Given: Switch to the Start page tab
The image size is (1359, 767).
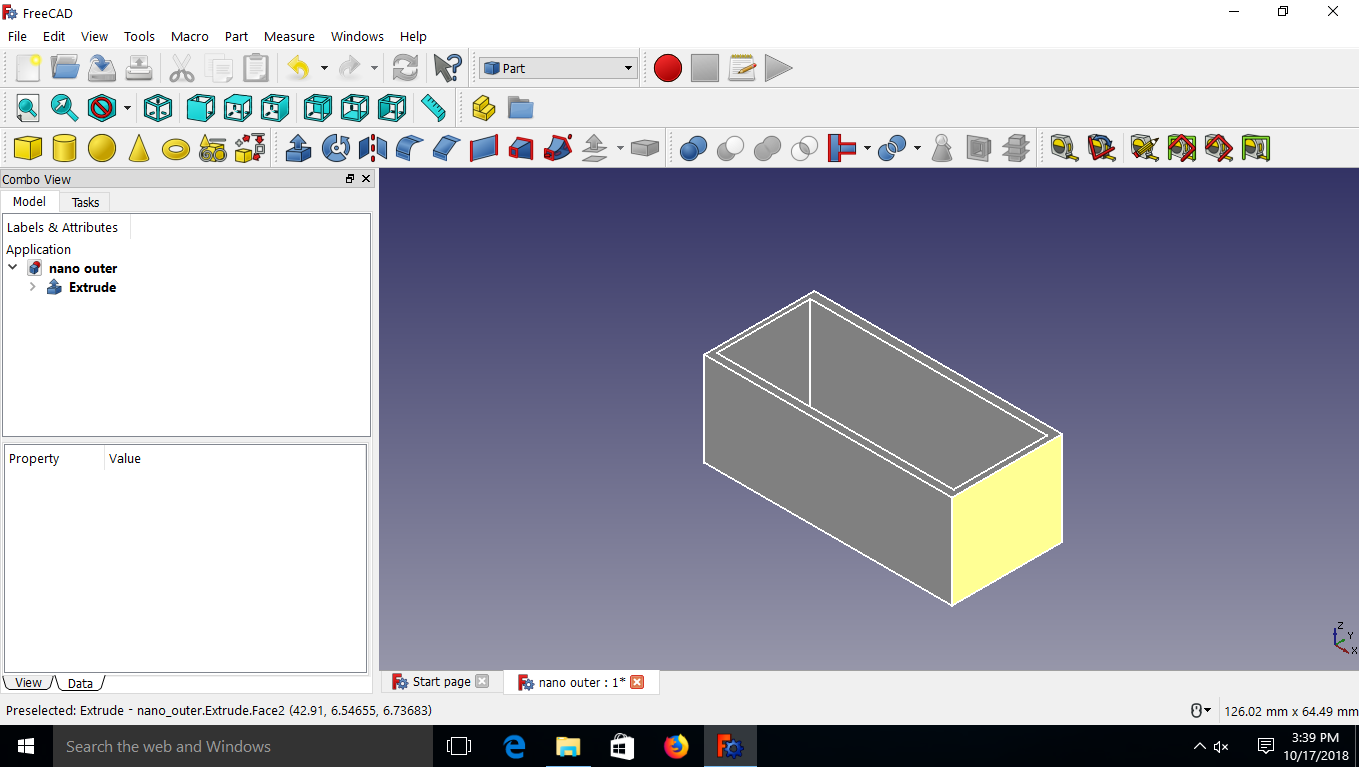Looking at the screenshot, I should pyautogui.click(x=440, y=681).
